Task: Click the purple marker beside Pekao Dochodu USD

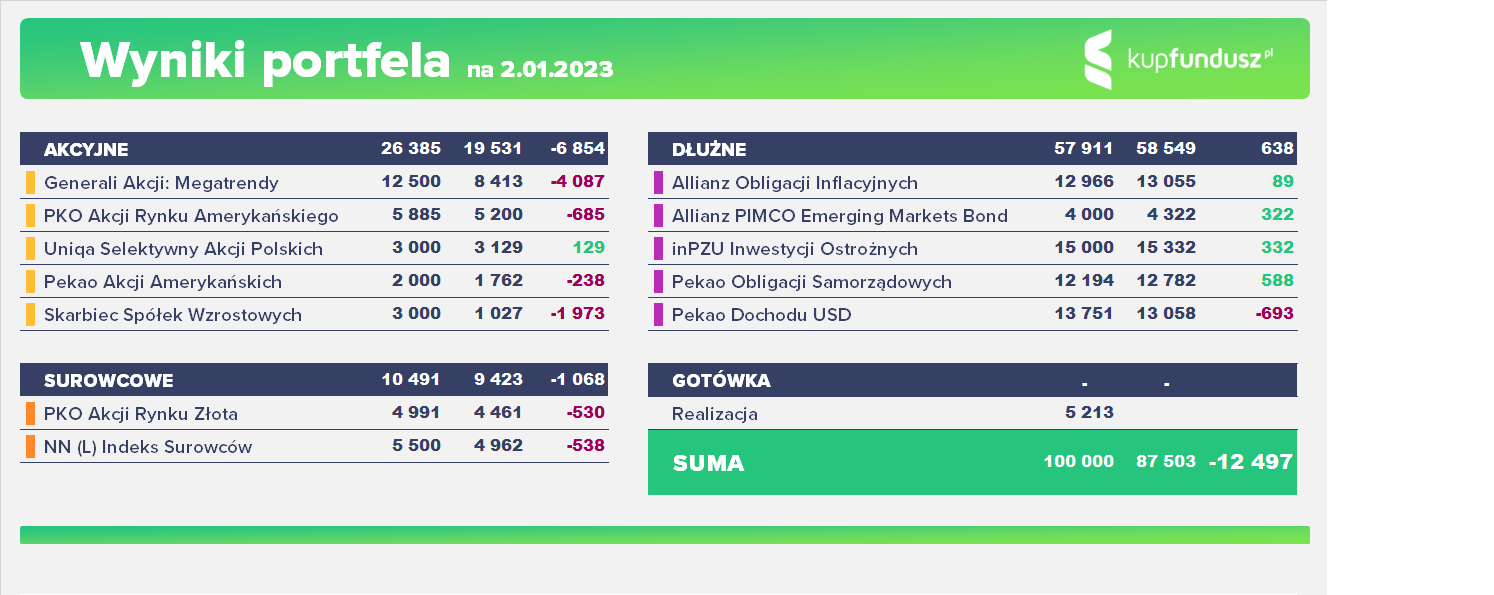Action: click(658, 314)
